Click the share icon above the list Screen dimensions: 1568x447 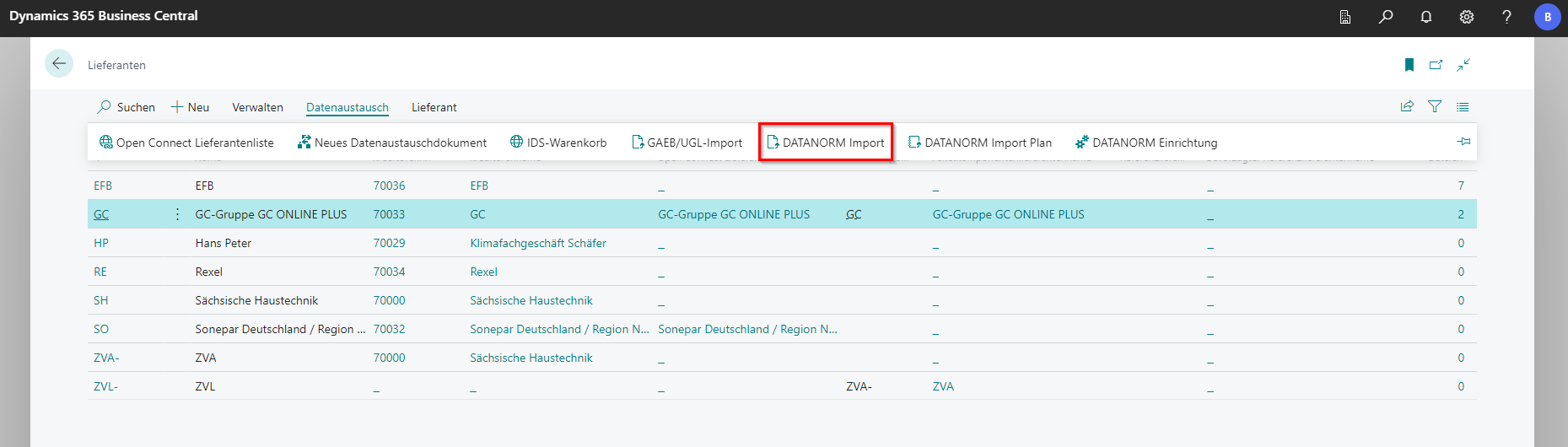(1407, 106)
